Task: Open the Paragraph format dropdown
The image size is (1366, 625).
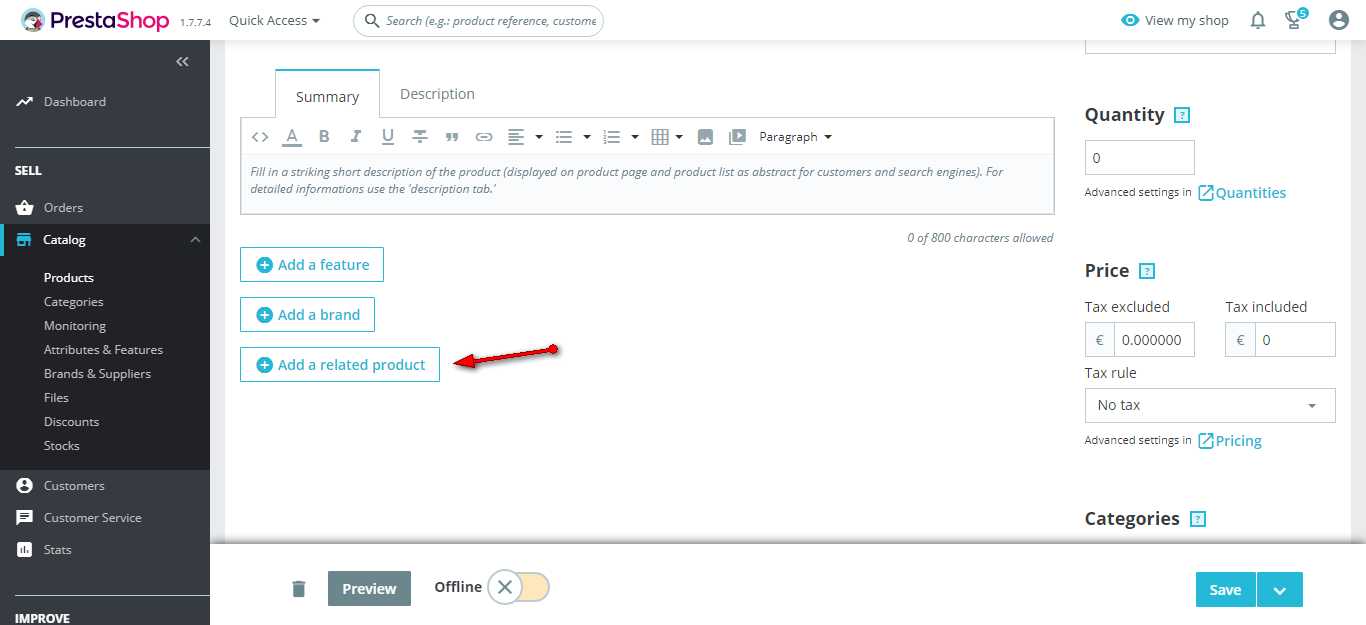Action: (796, 137)
